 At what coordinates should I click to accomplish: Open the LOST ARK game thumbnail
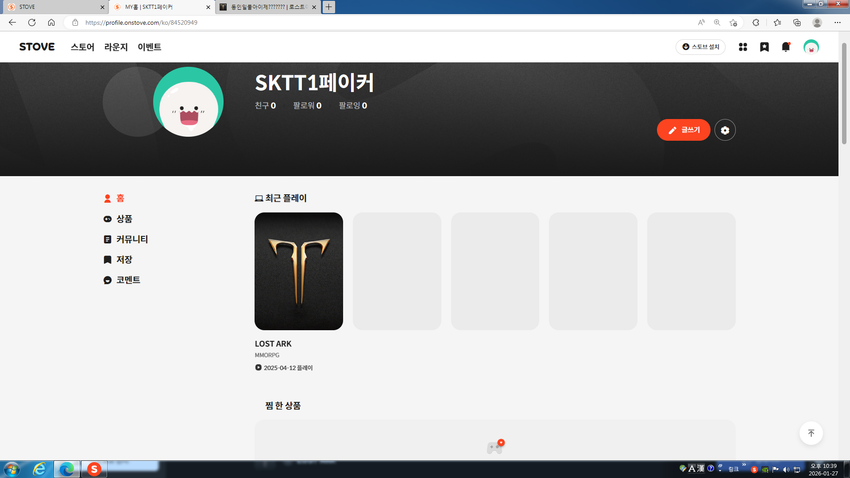pos(299,271)
